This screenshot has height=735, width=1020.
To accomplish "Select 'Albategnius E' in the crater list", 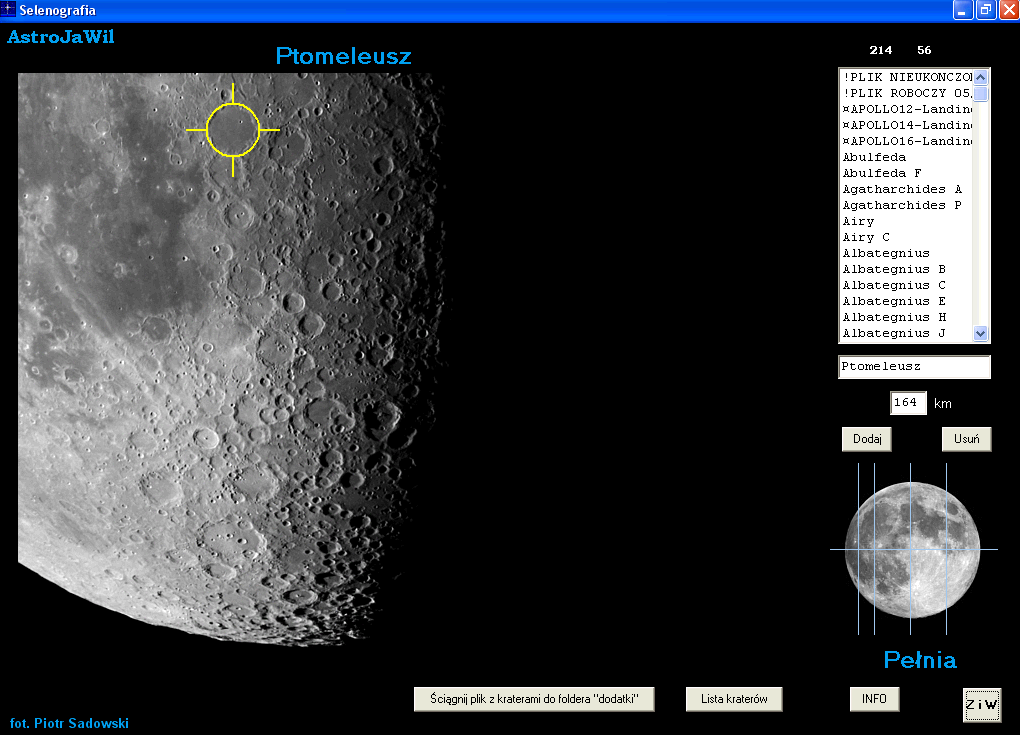I will point(907,301).
